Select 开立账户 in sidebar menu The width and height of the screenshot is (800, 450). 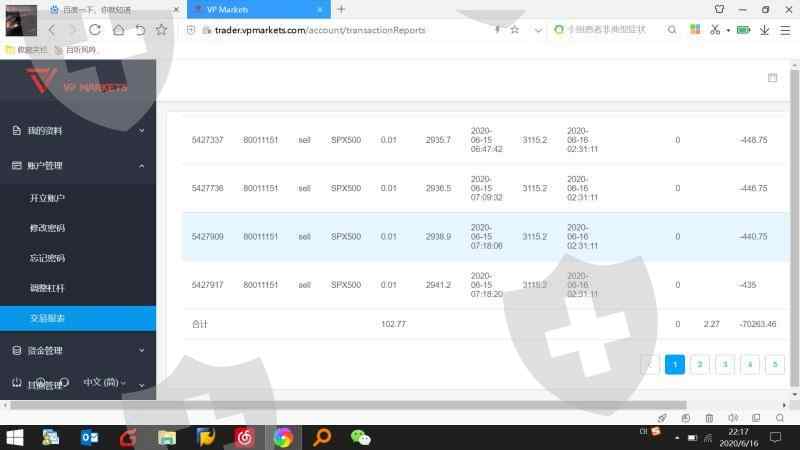tap(48, 198)
